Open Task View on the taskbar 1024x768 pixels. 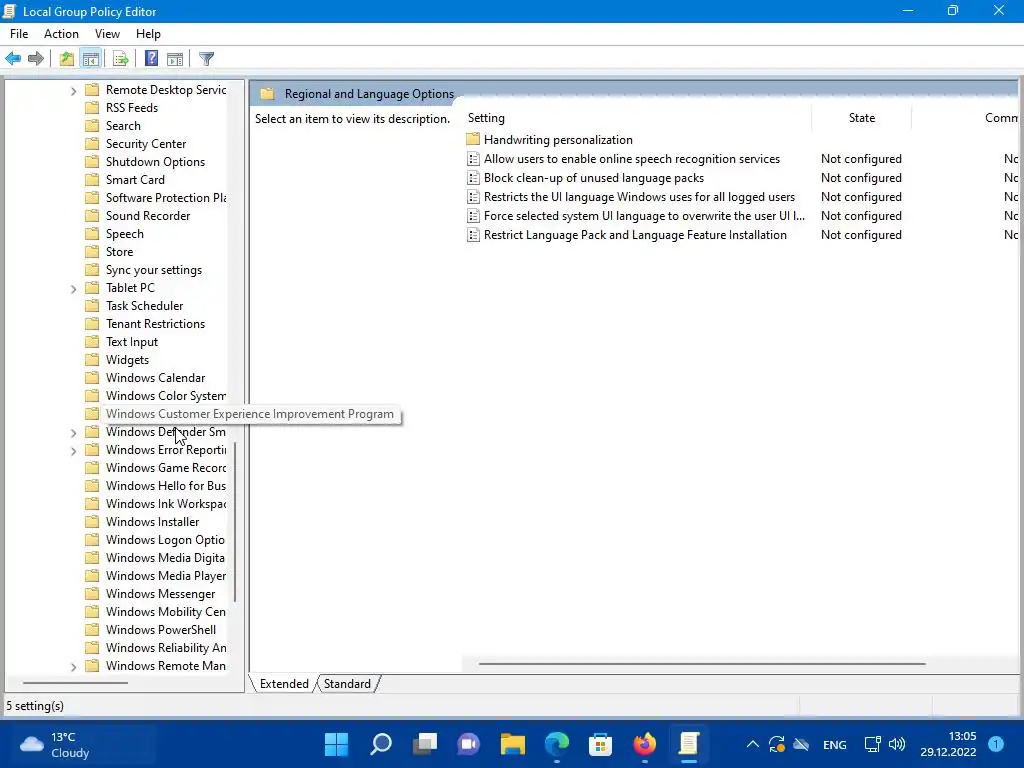tap(425, 744)
